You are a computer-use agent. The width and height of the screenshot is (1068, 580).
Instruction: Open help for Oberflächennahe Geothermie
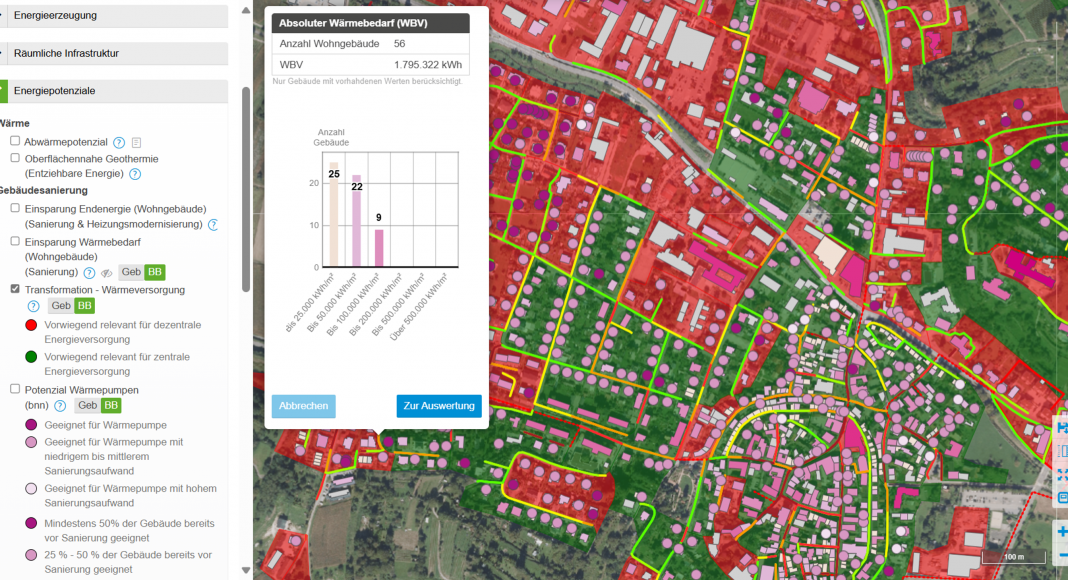pyautogui.click(x=135, y=174)
